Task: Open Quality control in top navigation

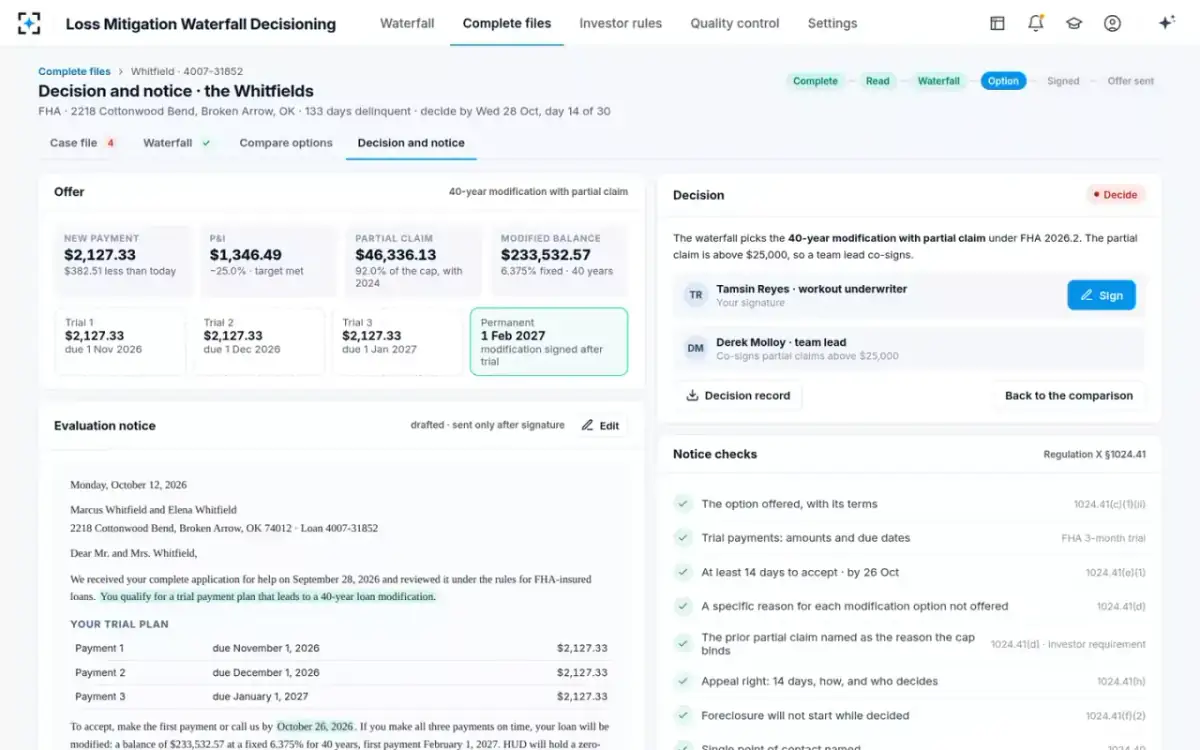Action: (735, 23)
